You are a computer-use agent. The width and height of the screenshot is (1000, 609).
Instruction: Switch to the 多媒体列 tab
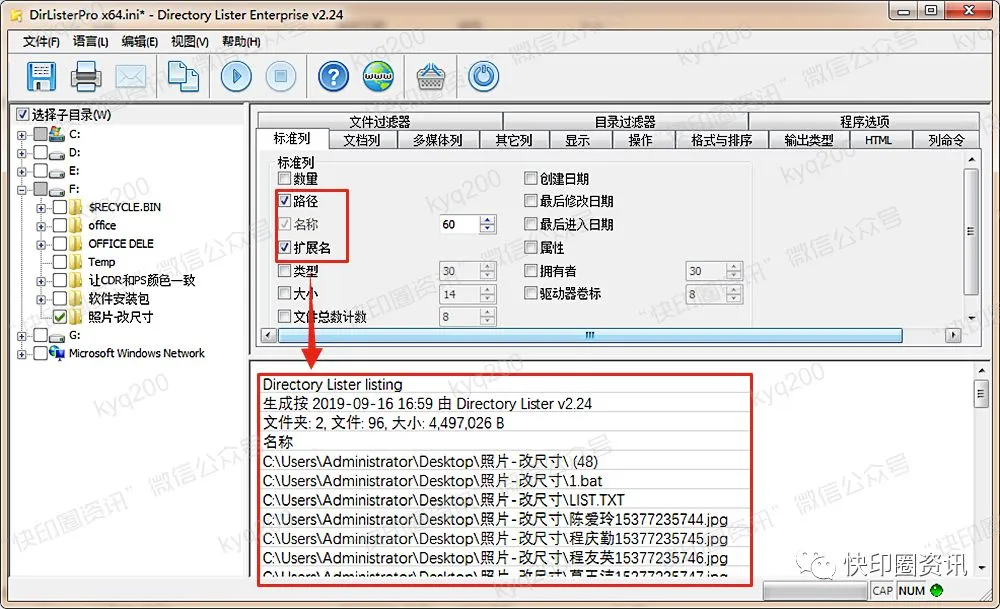pyautogui.click(x=438, y=140)
